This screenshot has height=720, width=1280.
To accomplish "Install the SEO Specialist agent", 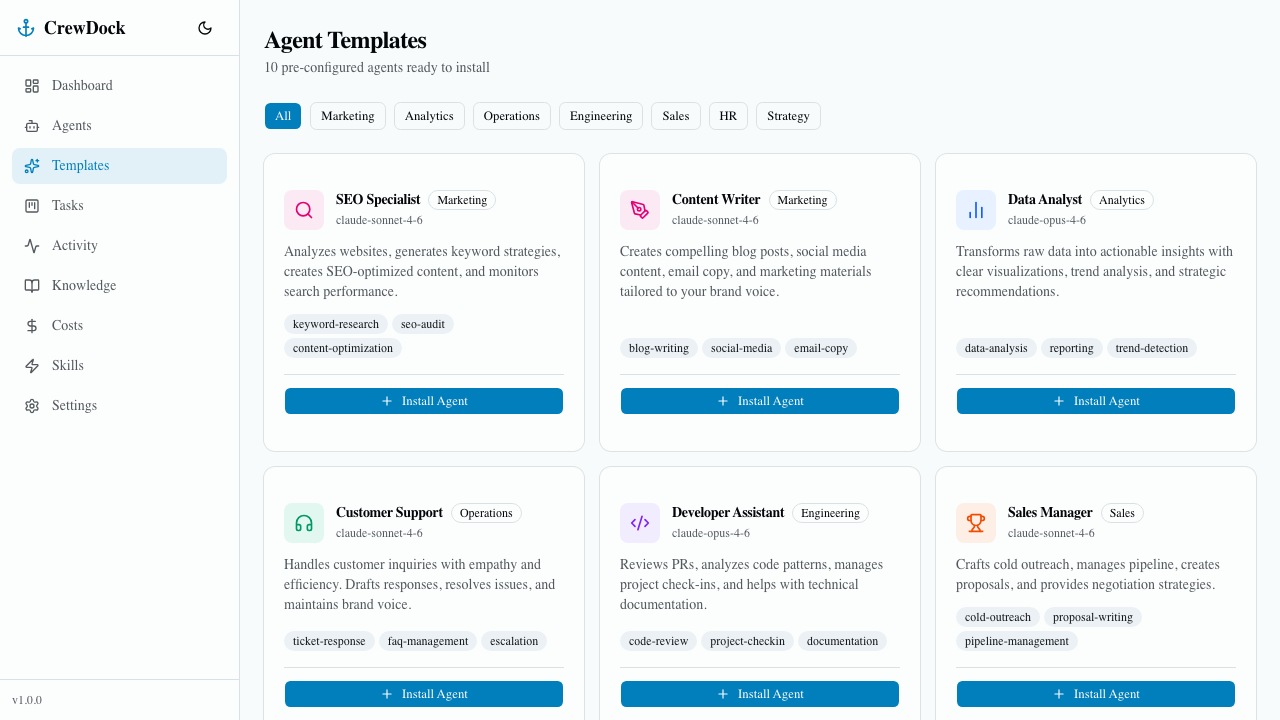I will pos(423,400).
